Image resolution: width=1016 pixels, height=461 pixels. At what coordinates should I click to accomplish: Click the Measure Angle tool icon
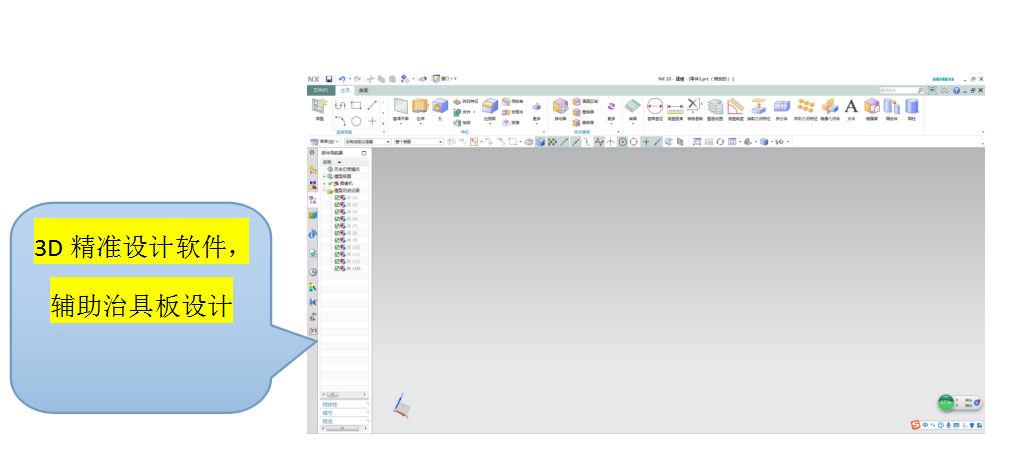point(736,106)
